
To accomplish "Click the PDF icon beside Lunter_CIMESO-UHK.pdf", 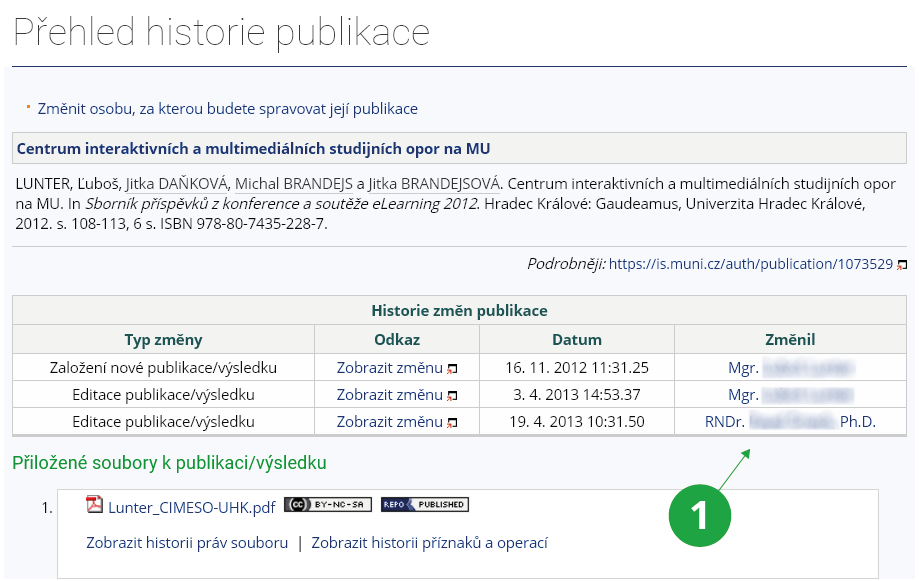I will pos(95,505).
